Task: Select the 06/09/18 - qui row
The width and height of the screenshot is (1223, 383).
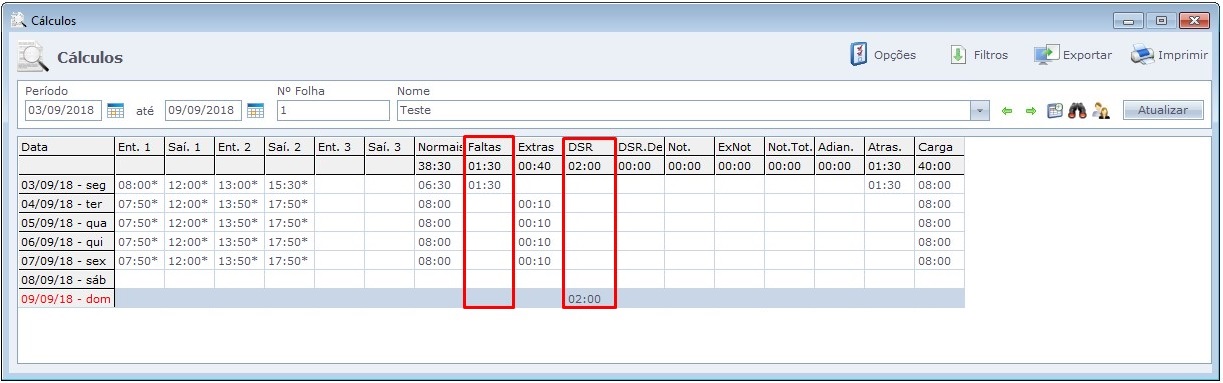Action: tap(491, 242)
